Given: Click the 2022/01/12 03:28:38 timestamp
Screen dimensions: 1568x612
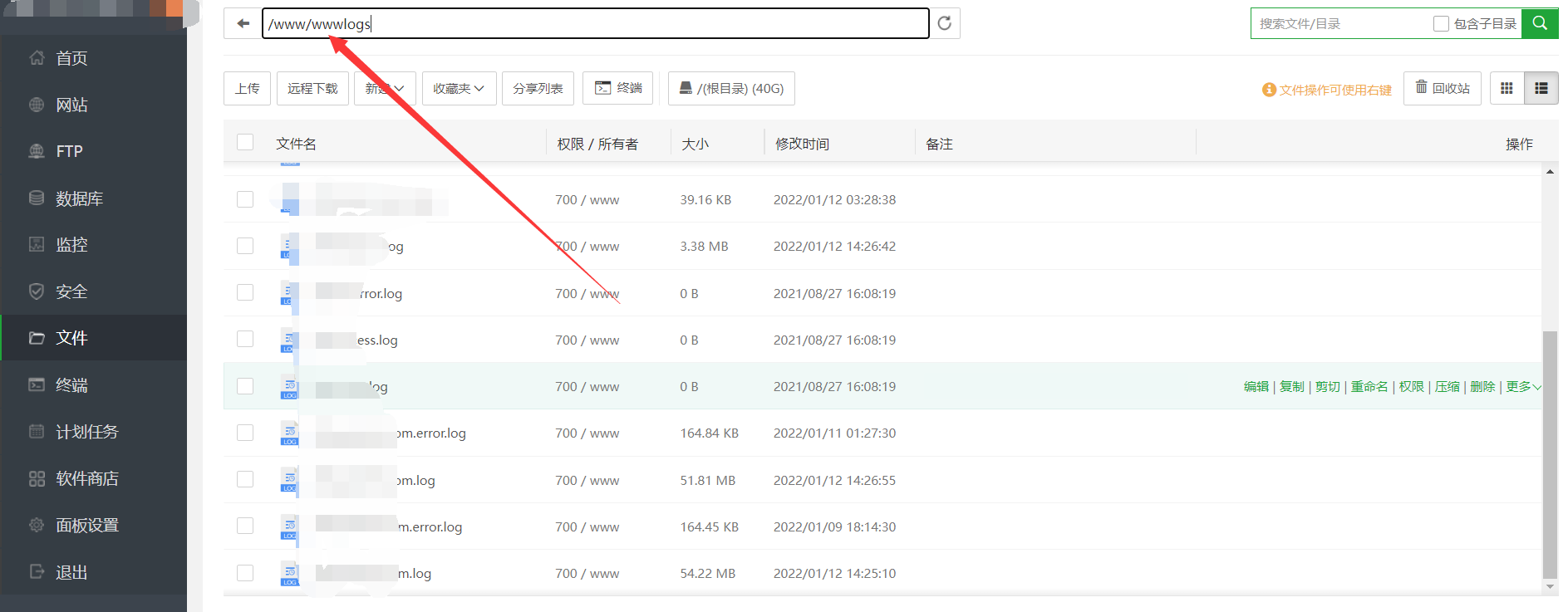Looking at the screenshot, I should [x=834, y=199].
